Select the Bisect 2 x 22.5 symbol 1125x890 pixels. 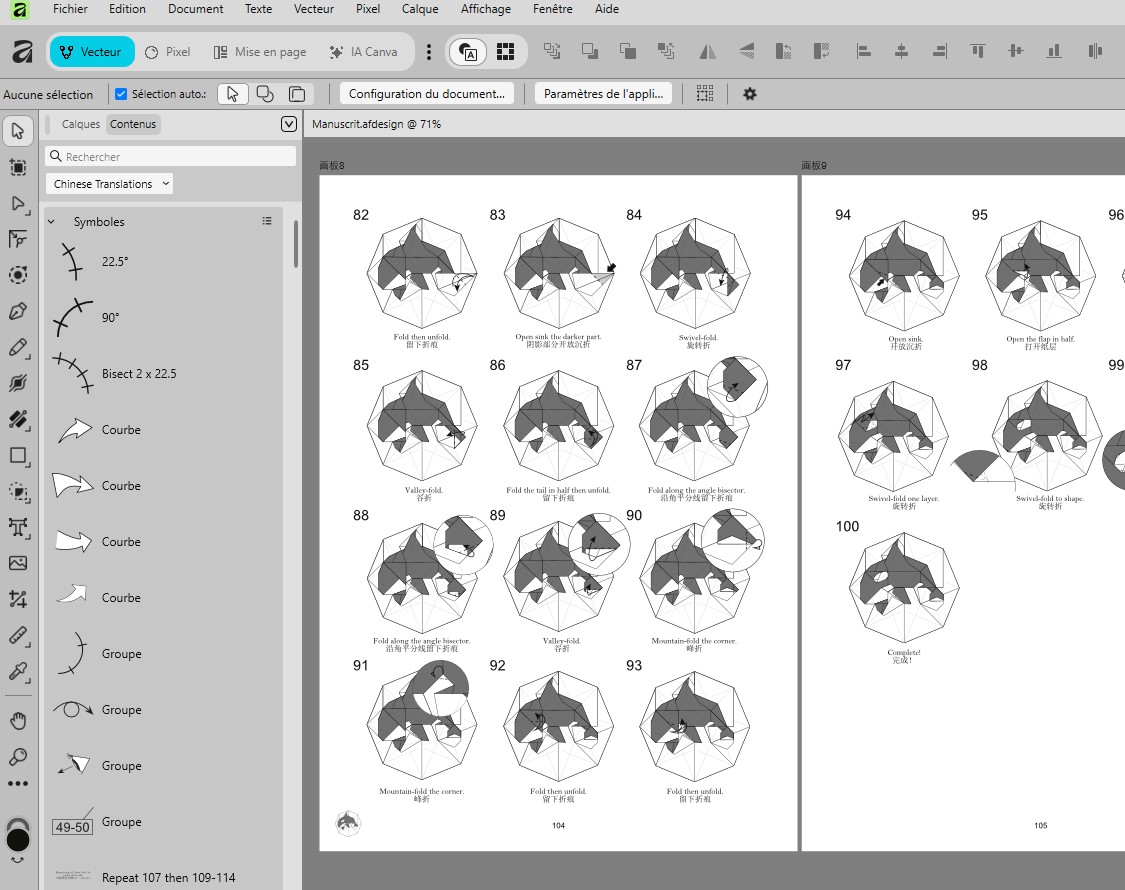click(x=164, y=373)
